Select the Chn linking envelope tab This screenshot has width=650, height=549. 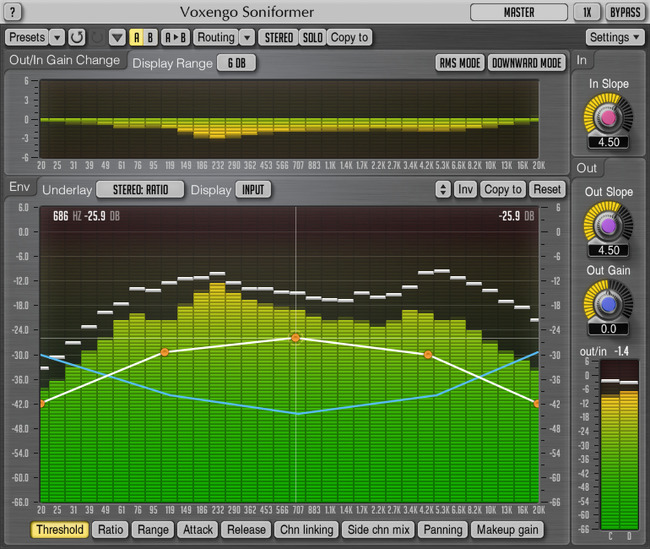(x=307, y=530)
